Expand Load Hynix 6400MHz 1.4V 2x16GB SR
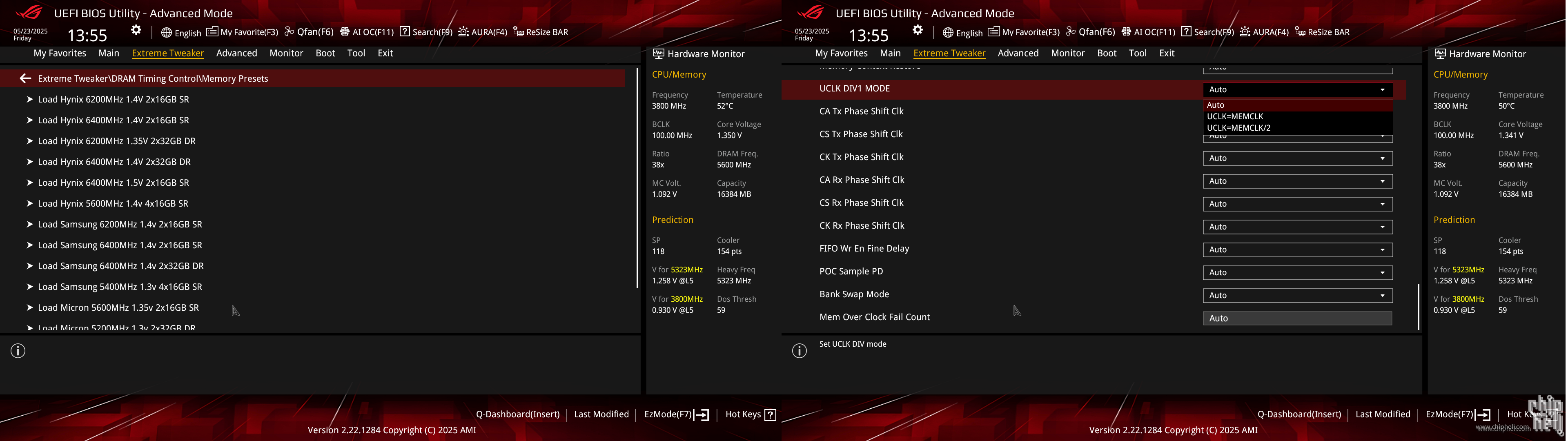This screenshot has height=441, width=1568. coord(113,120)
